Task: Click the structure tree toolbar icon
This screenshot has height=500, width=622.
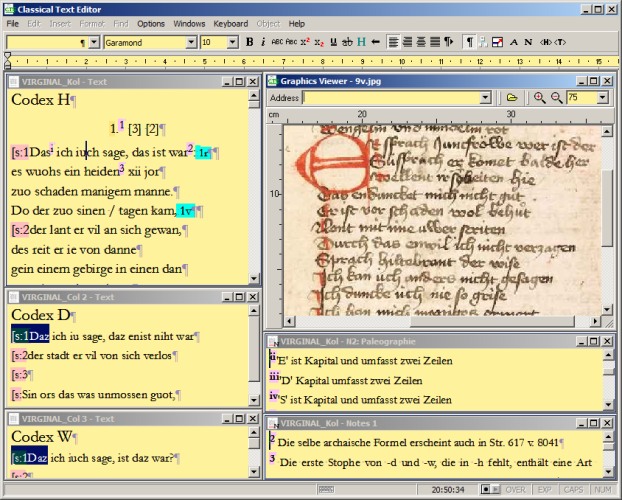Action: pos(483,42)
